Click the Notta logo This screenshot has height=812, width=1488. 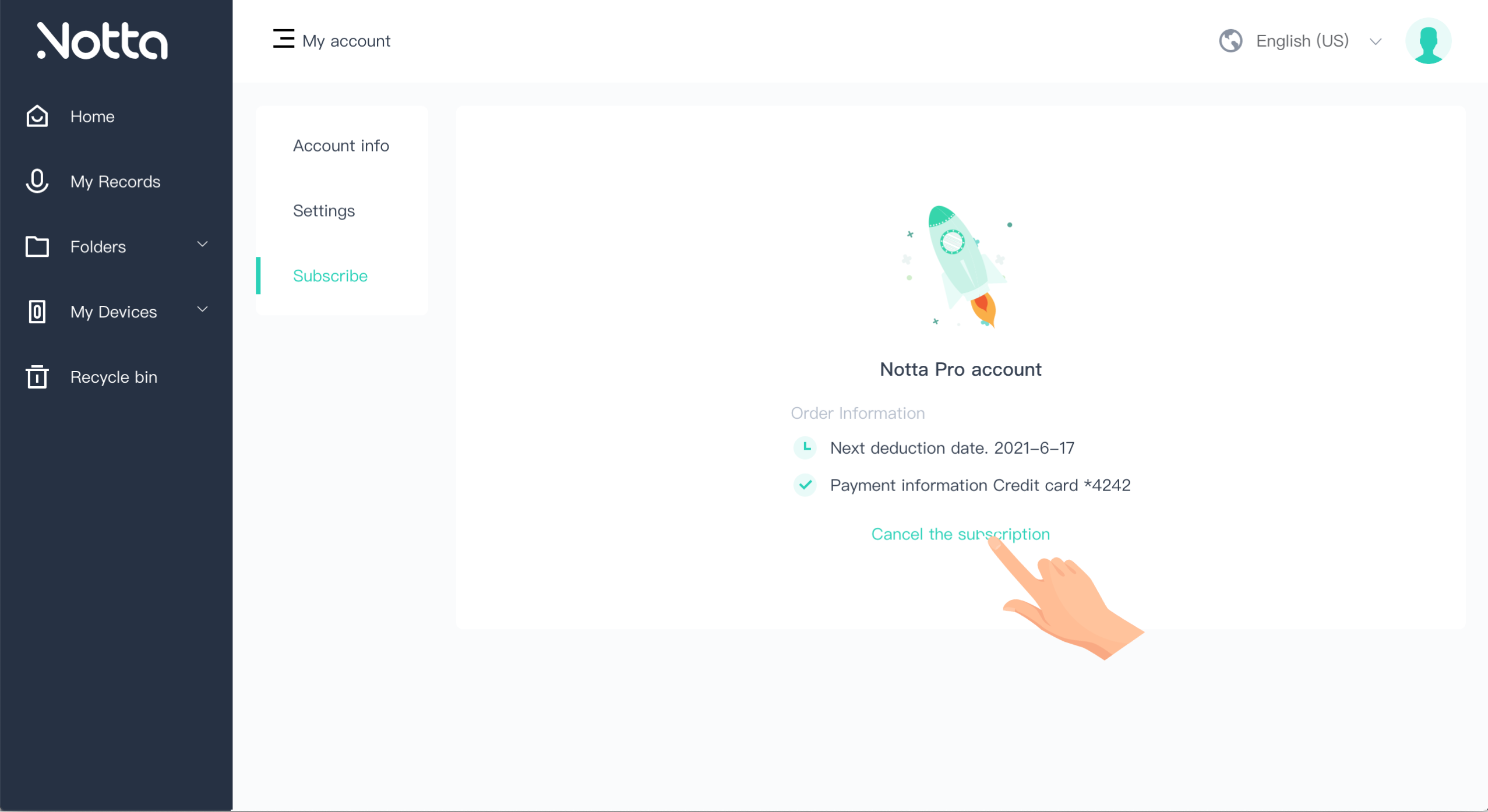(x=103, y=41)
